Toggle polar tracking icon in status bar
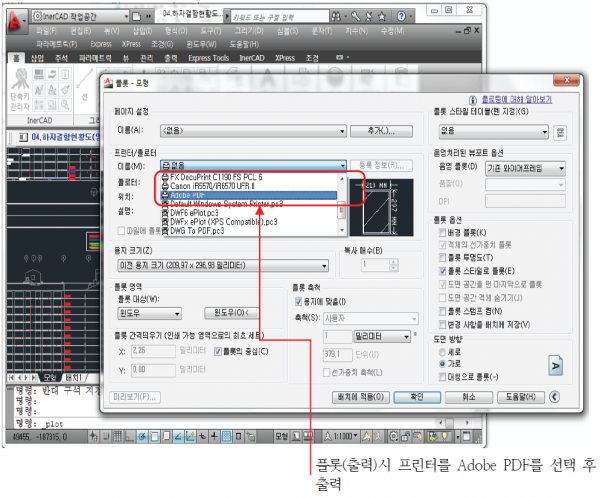600x497 pixels. coord(142,436)
